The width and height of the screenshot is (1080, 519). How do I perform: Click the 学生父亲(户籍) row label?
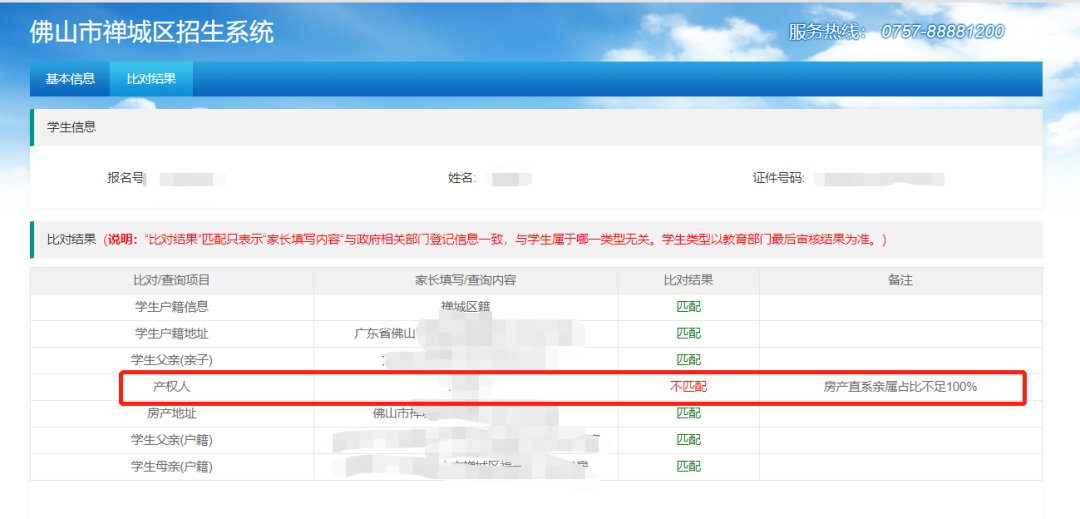click(172, 439)
